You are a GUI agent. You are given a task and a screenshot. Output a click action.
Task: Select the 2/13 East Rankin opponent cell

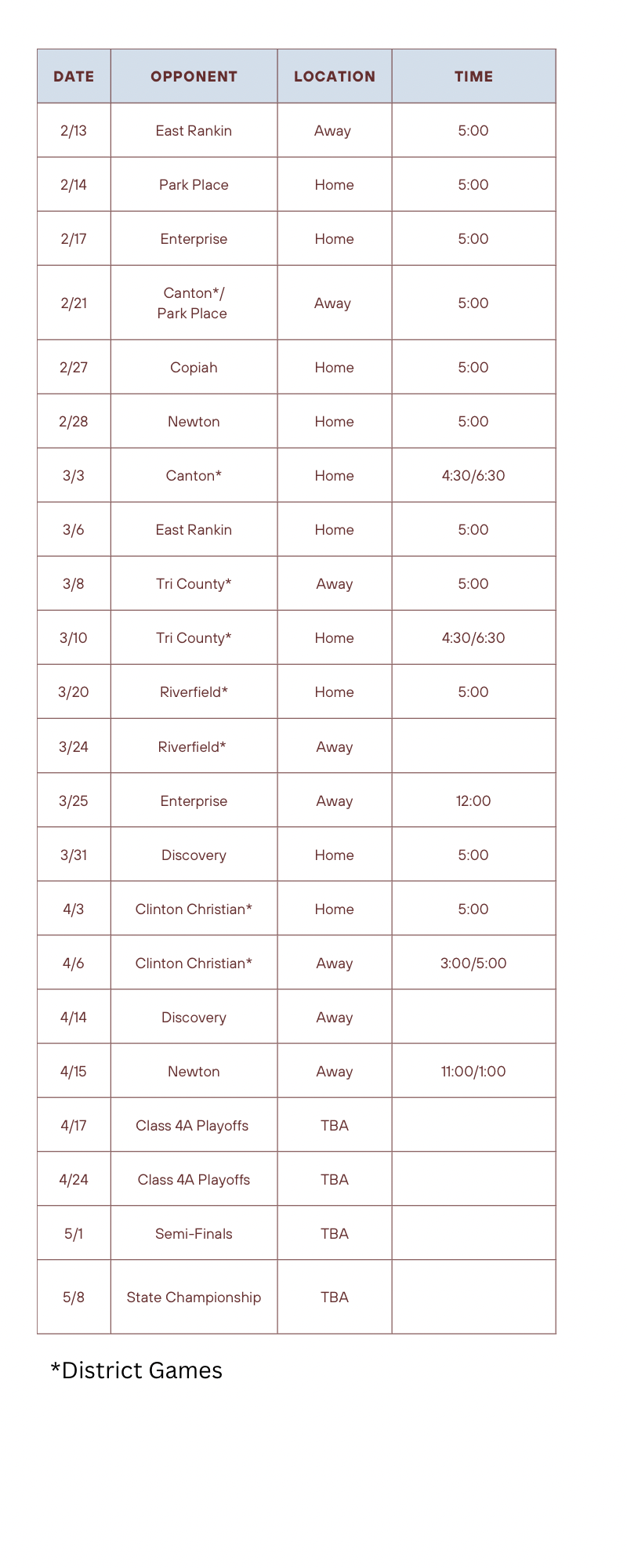(194, 130)
